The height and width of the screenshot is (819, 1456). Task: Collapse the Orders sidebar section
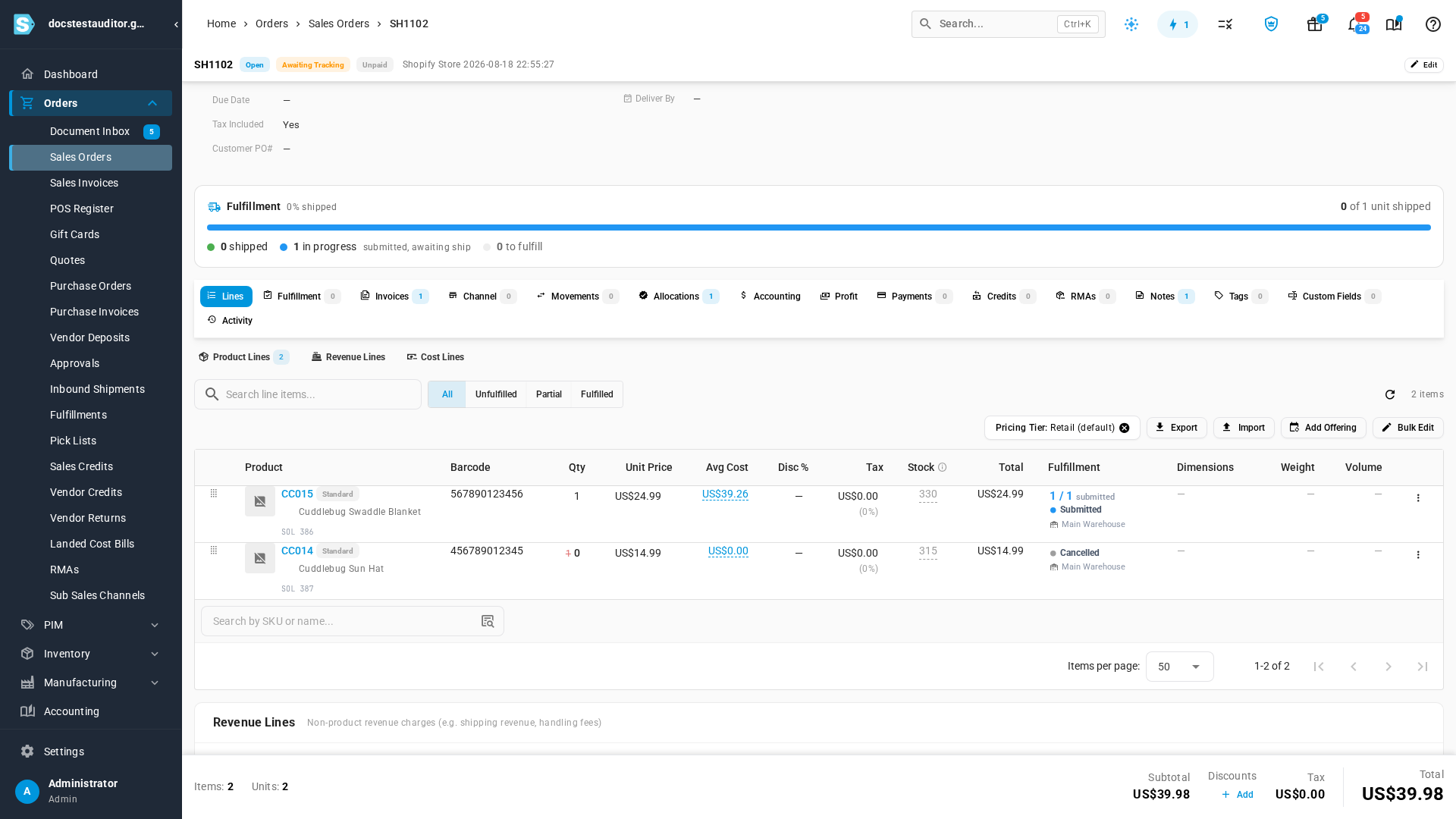tap(152, 103)
